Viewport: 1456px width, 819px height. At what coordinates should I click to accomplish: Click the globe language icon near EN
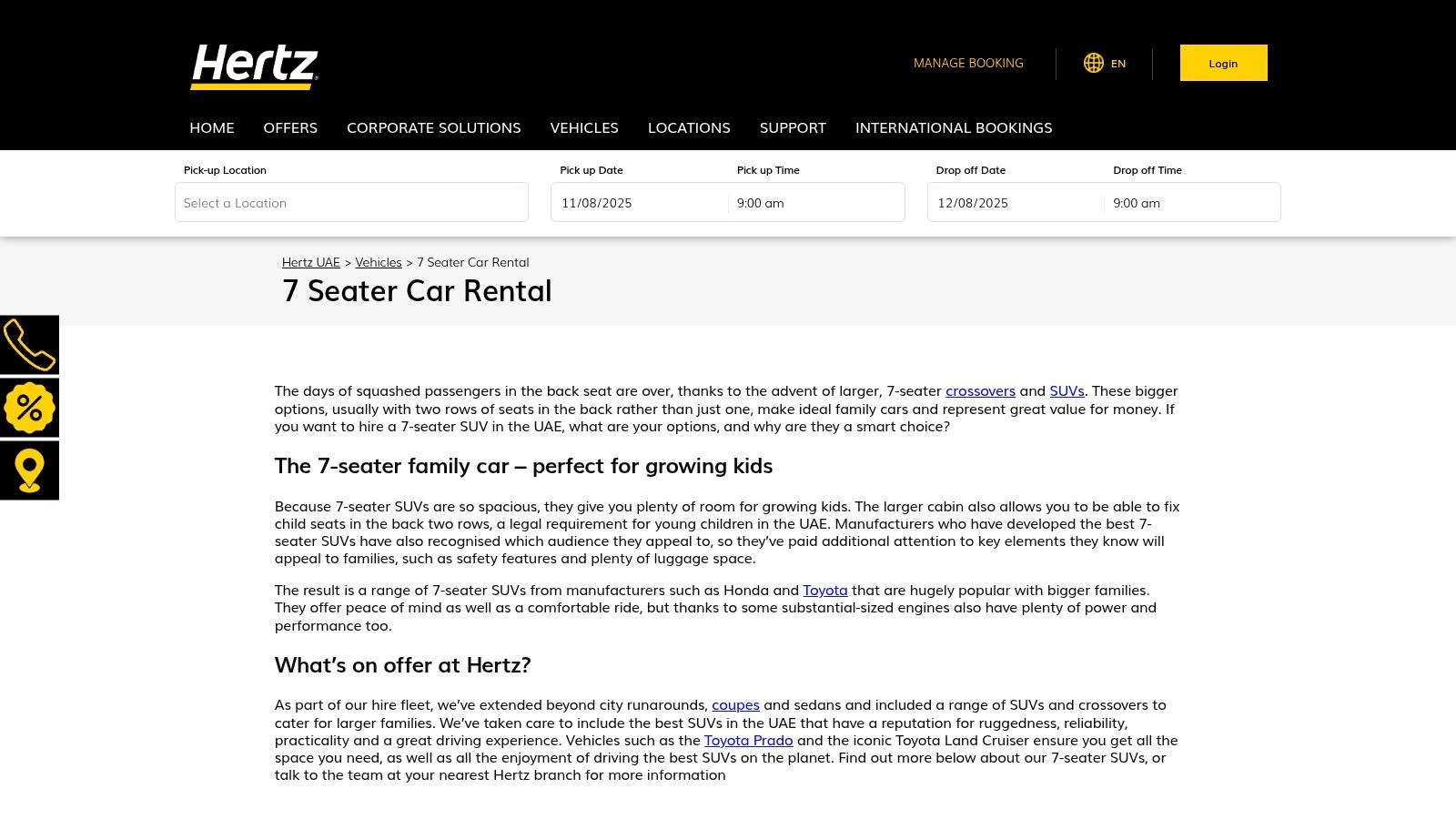tap(1094, 63)
